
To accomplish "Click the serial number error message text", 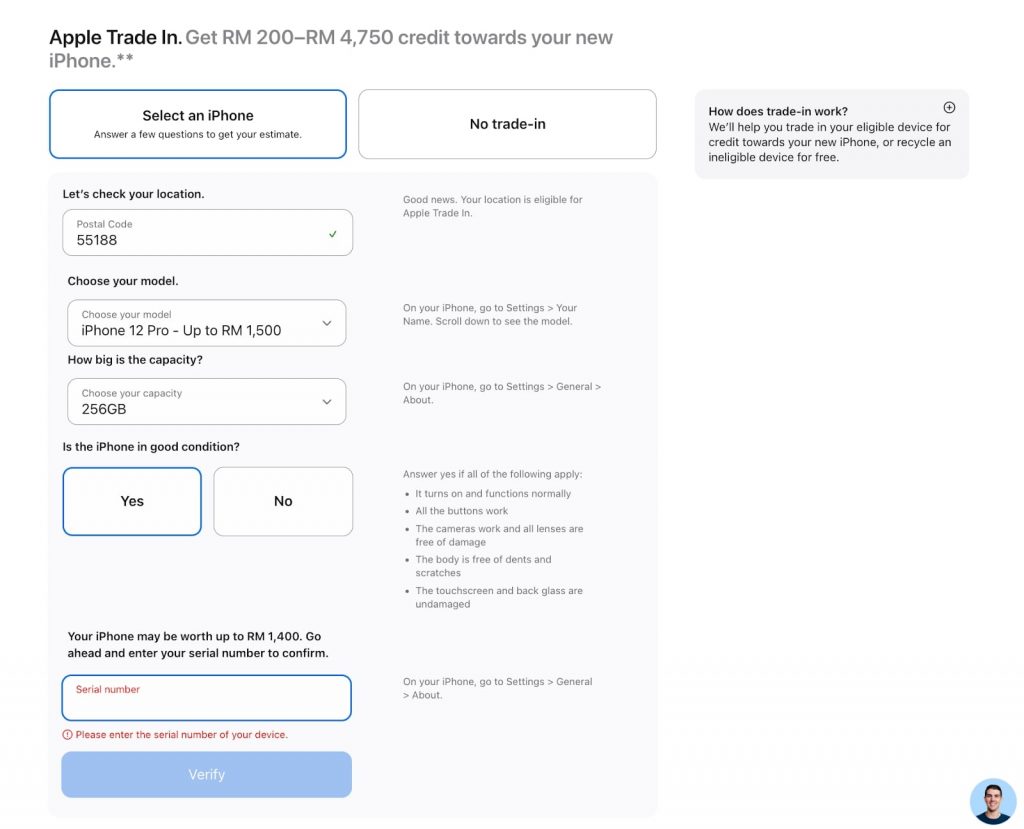I will click(182, 735).
